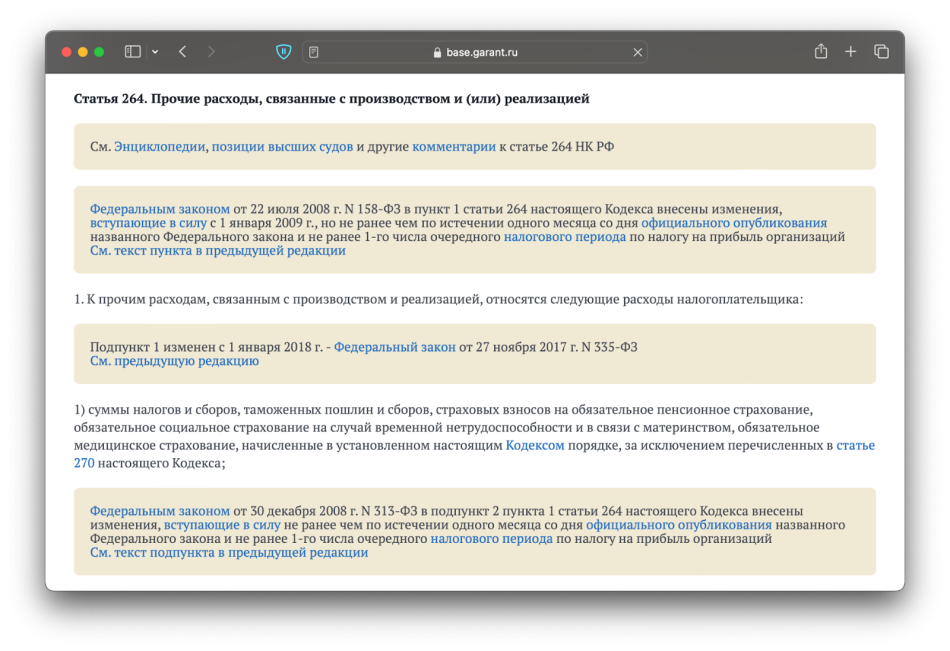Open комментарии to article 264
This screenshot has height=651, width=950.
coord(454,147)
